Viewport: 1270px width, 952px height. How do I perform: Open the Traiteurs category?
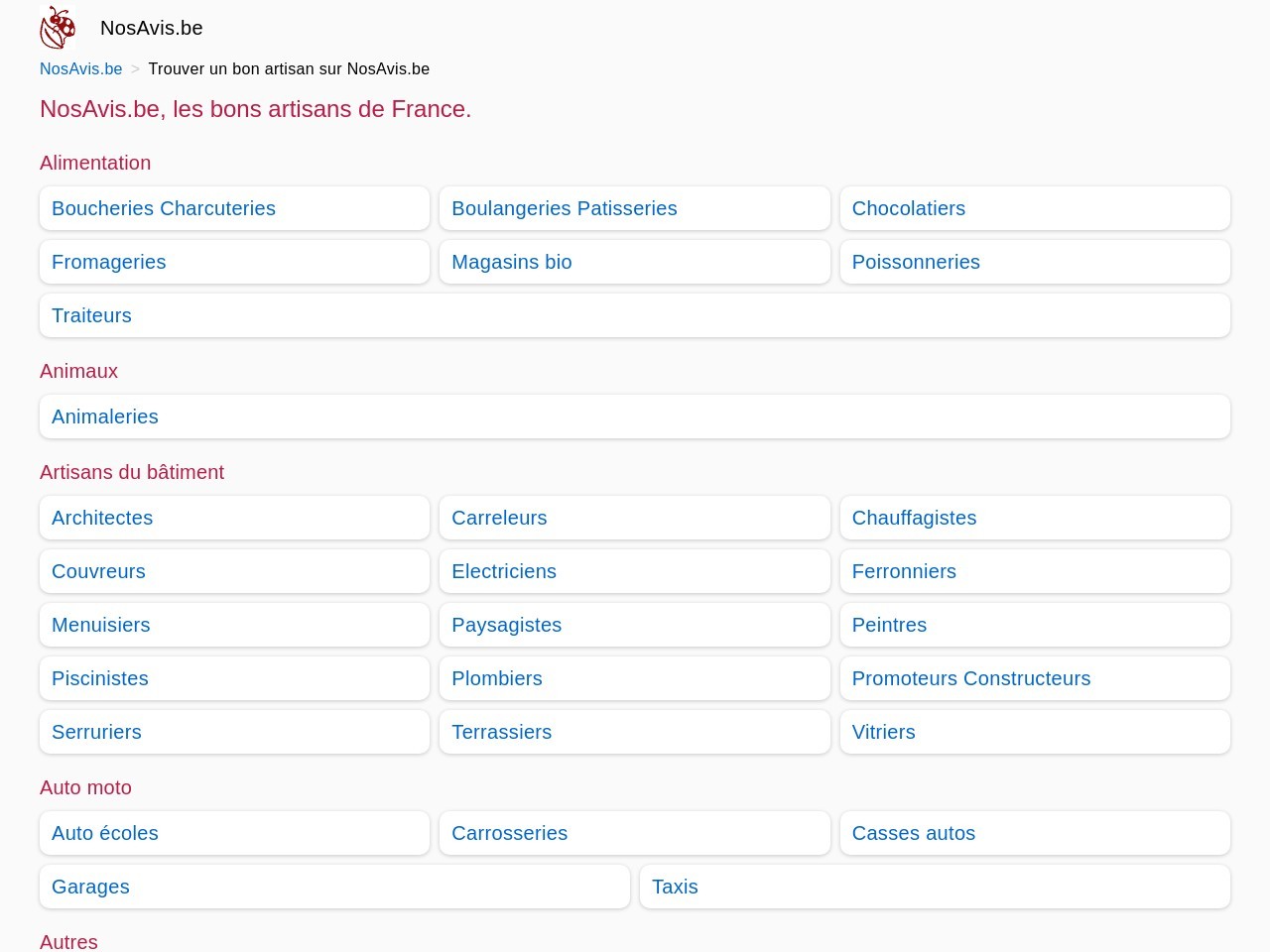click(635, 315)
